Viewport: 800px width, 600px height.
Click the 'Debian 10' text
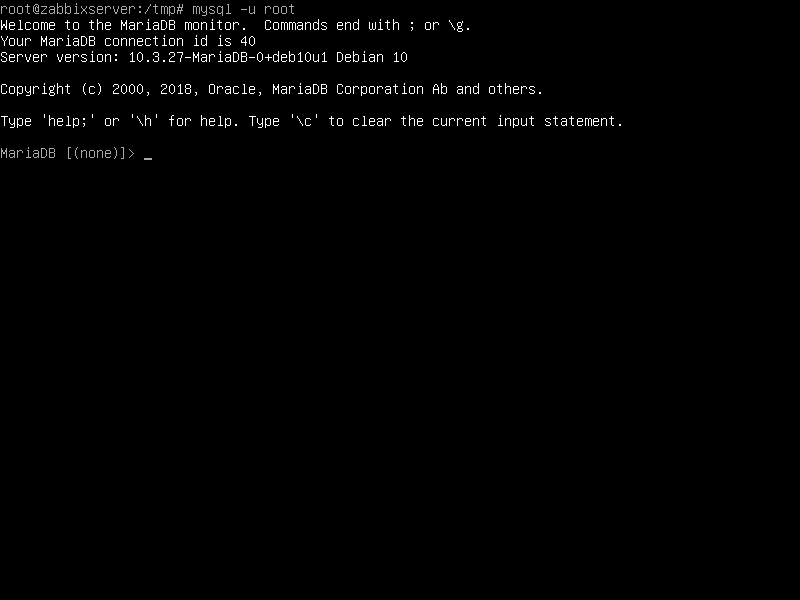(372, 57)
